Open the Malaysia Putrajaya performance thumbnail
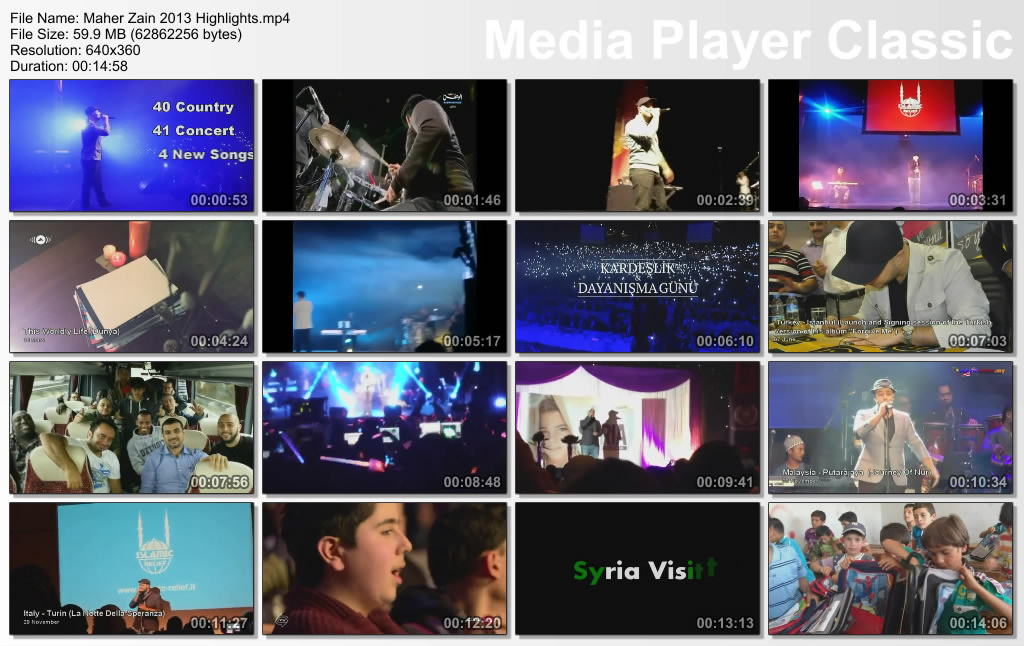1024x646 pixels. coord(890,427)
